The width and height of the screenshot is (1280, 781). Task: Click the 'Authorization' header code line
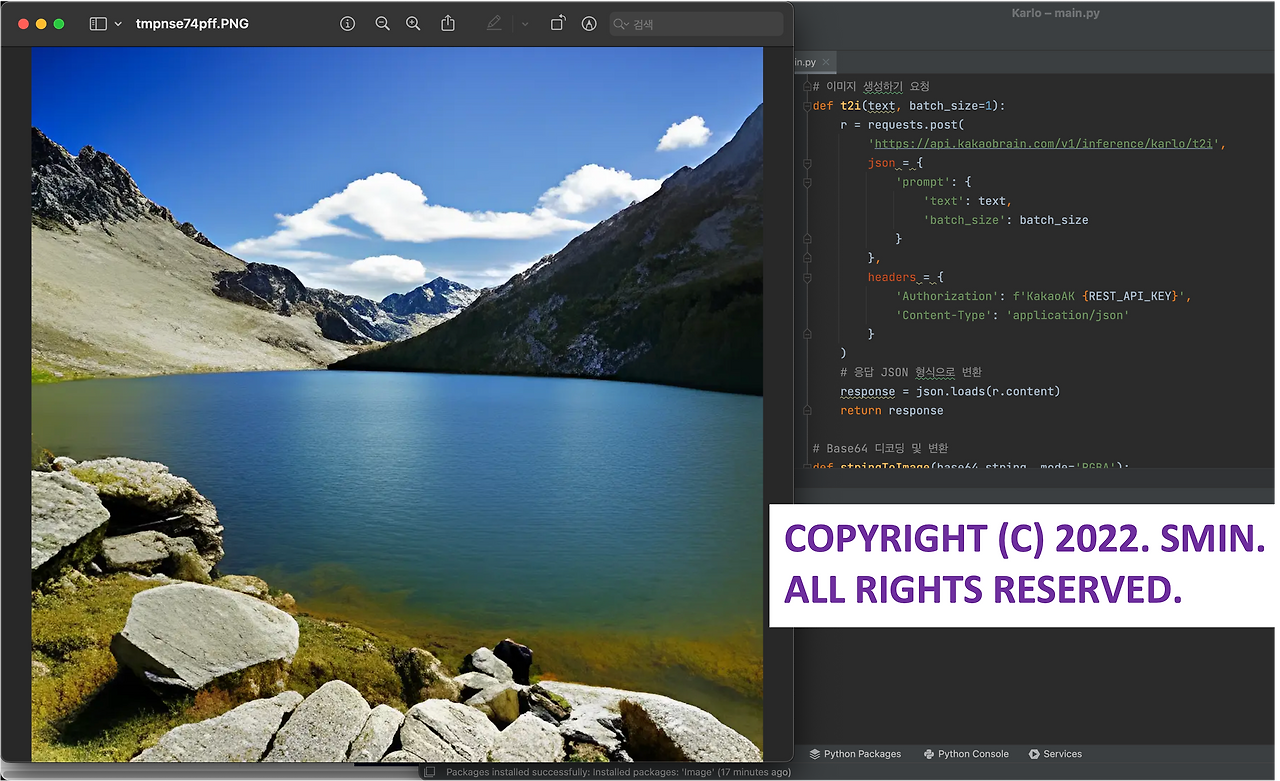pos(1043,296)
